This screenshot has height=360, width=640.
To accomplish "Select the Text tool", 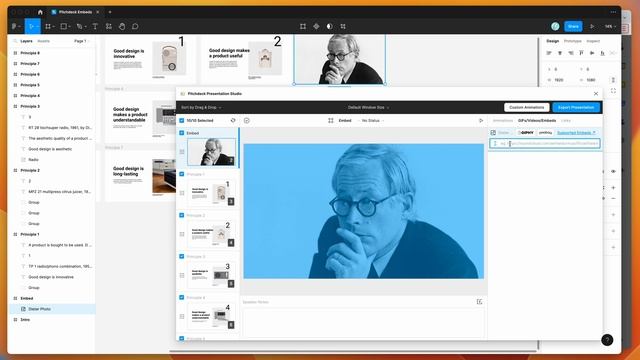I will click(95, 27).
